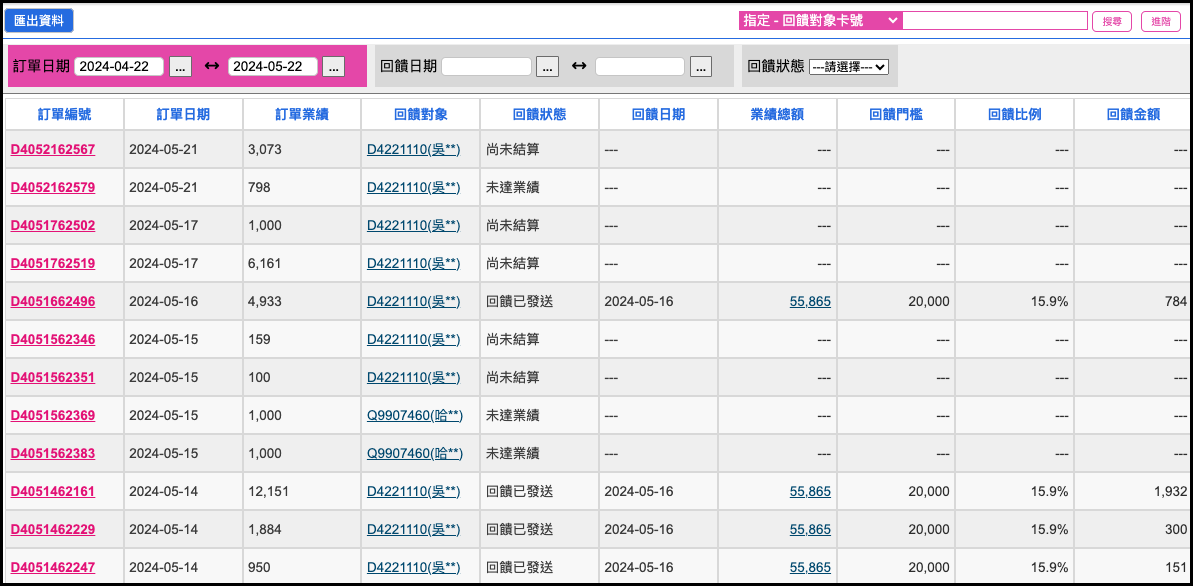
Task: Open order D4051662496
Action: pos(52,301)
